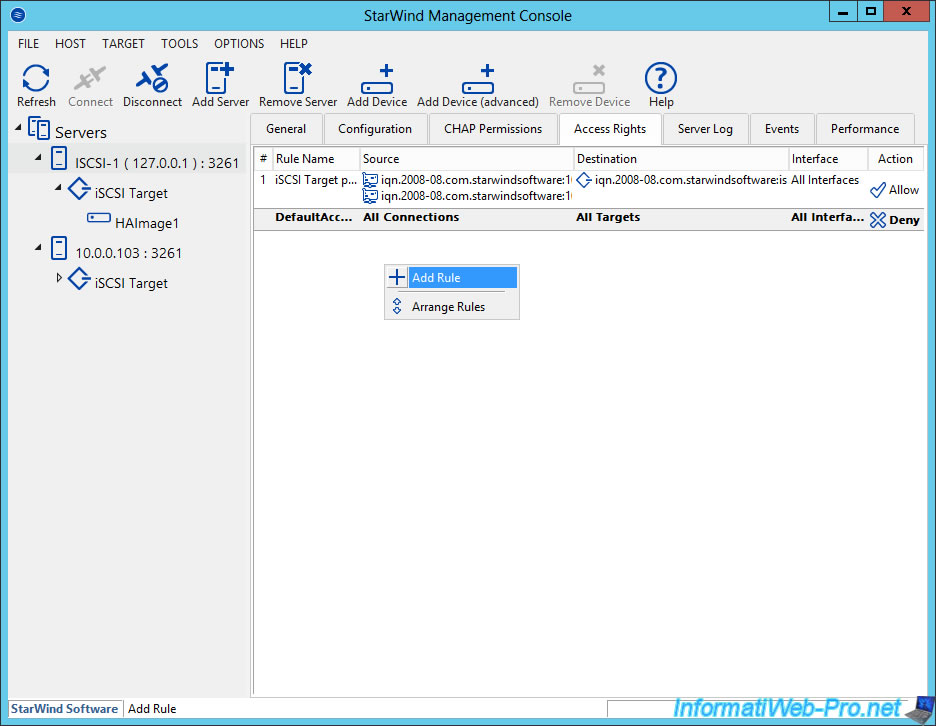
Task: Switch to the Events tab
Action: 781,129
